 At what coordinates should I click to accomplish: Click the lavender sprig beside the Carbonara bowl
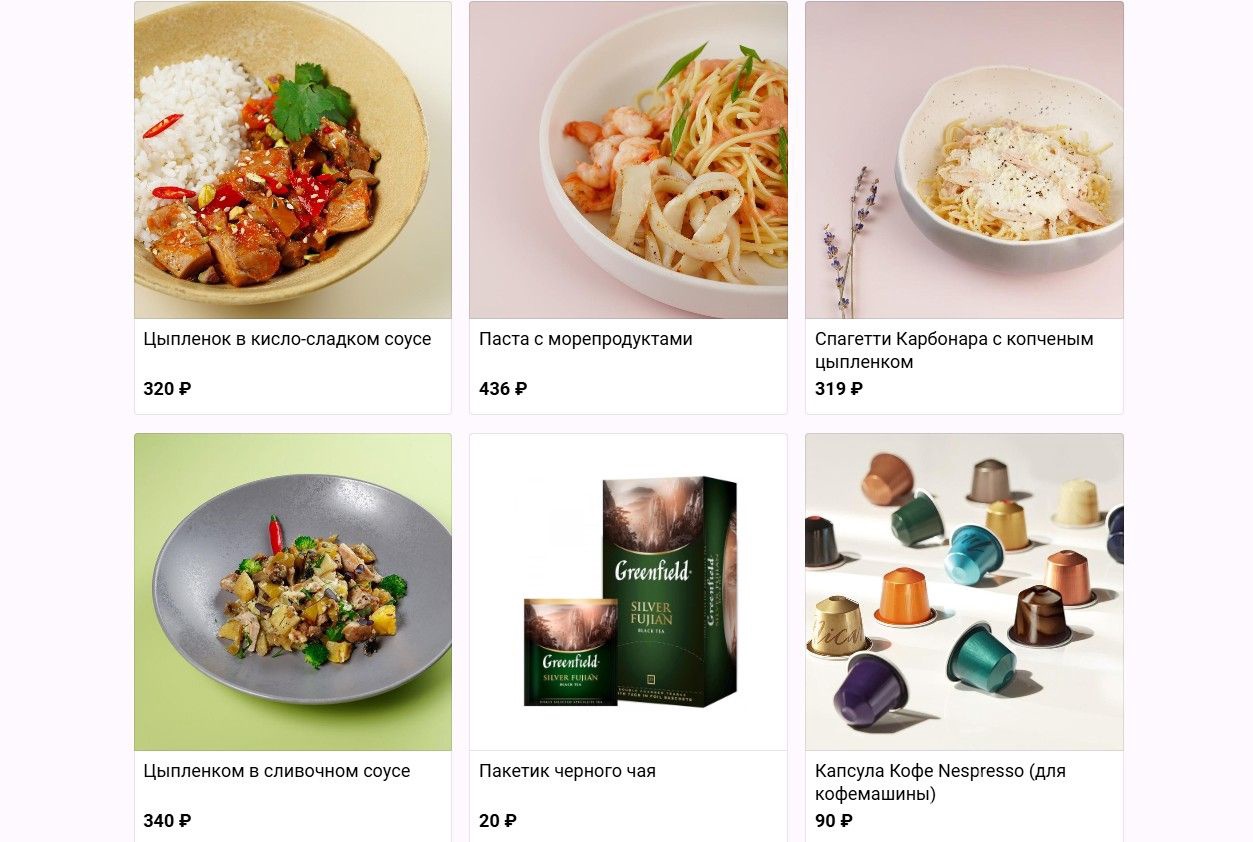850,241
